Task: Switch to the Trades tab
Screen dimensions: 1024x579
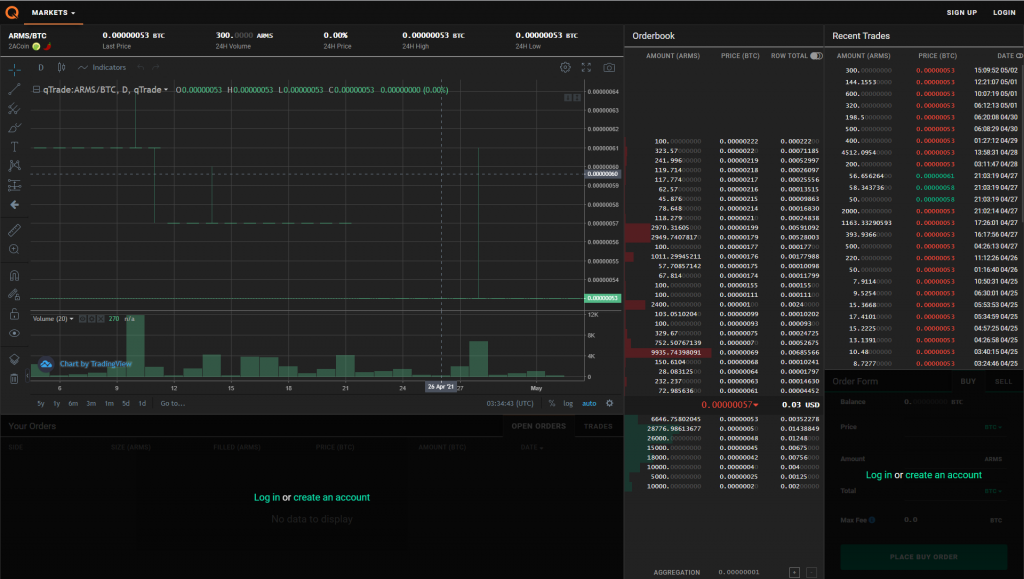Action: (598, 426)
